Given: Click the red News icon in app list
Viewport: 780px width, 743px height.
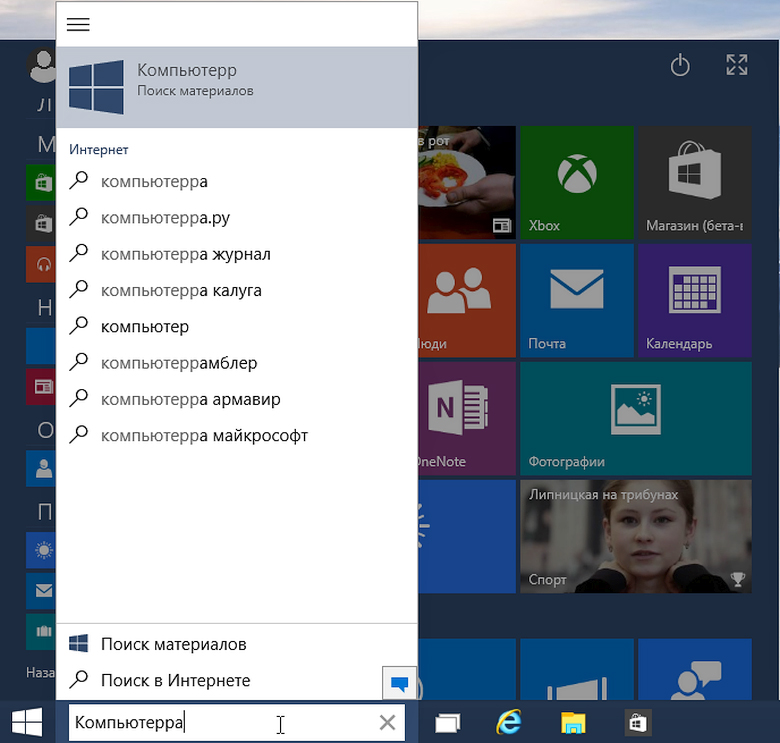Looking at the screenshot, I should click(x=41, y=386).
